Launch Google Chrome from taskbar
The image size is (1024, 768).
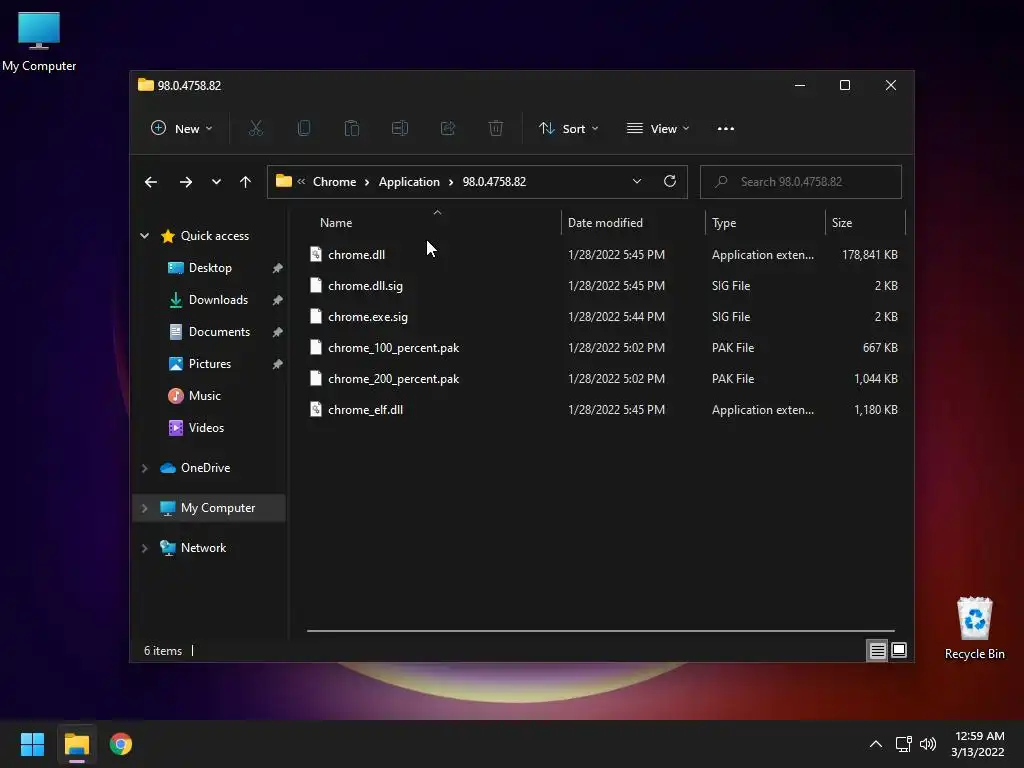tap(121, 744)
